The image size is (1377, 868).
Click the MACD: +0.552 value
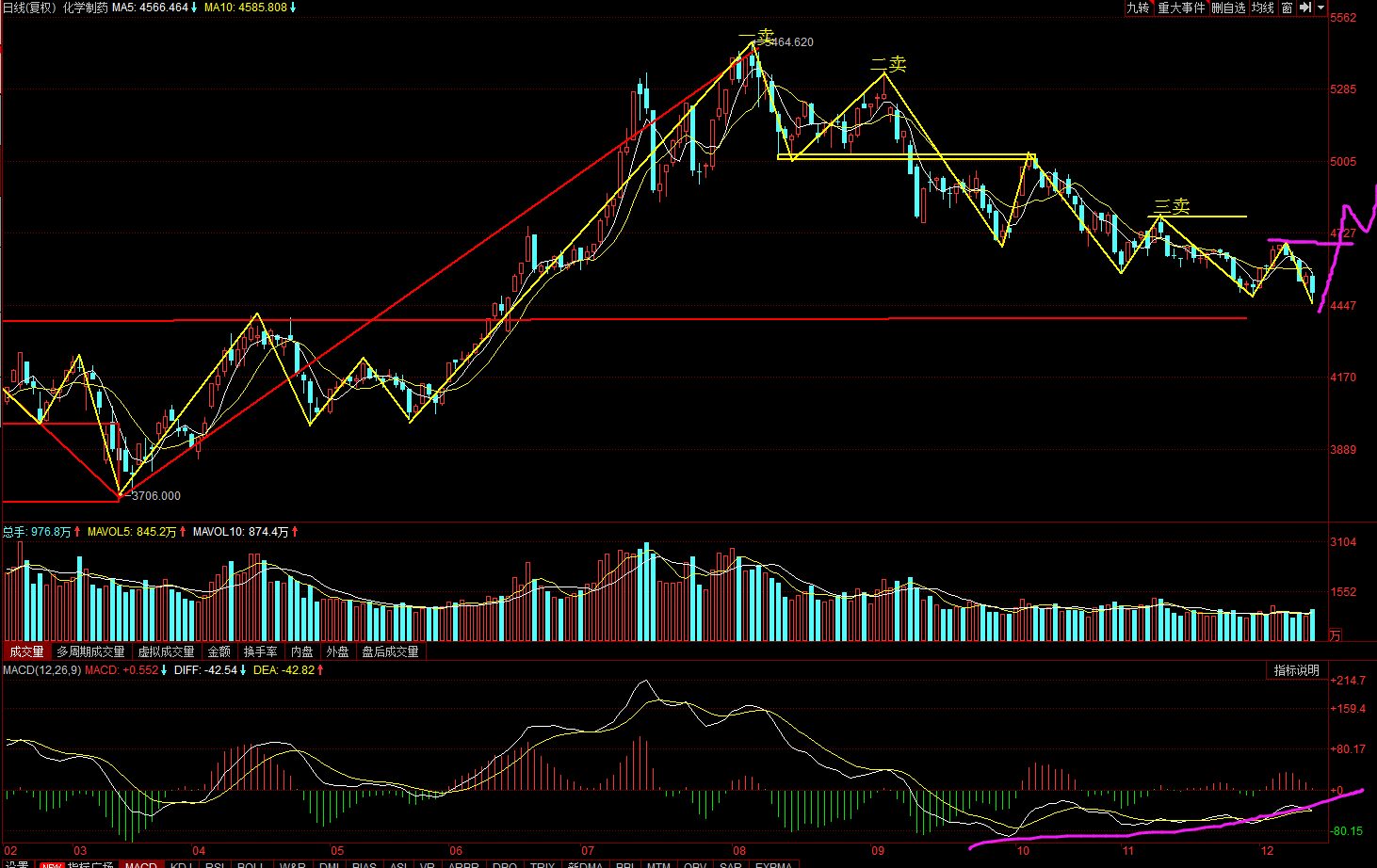[121, 670]
